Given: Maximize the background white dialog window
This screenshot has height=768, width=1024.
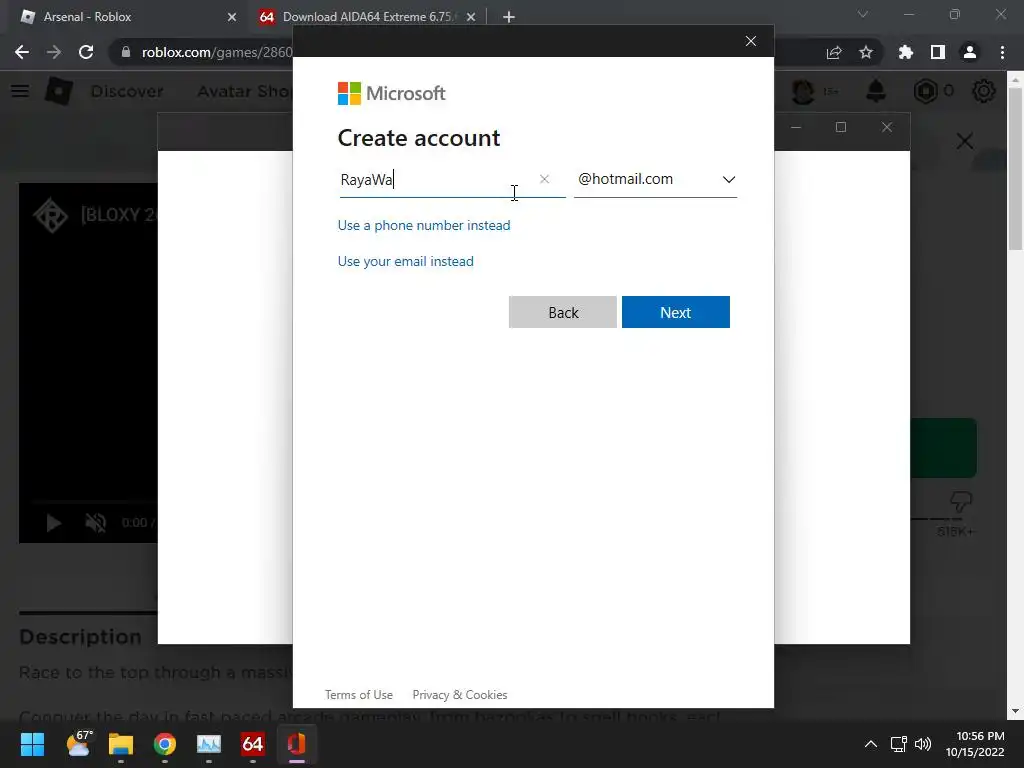Looking at the screenshot, I should click(841, 127).
